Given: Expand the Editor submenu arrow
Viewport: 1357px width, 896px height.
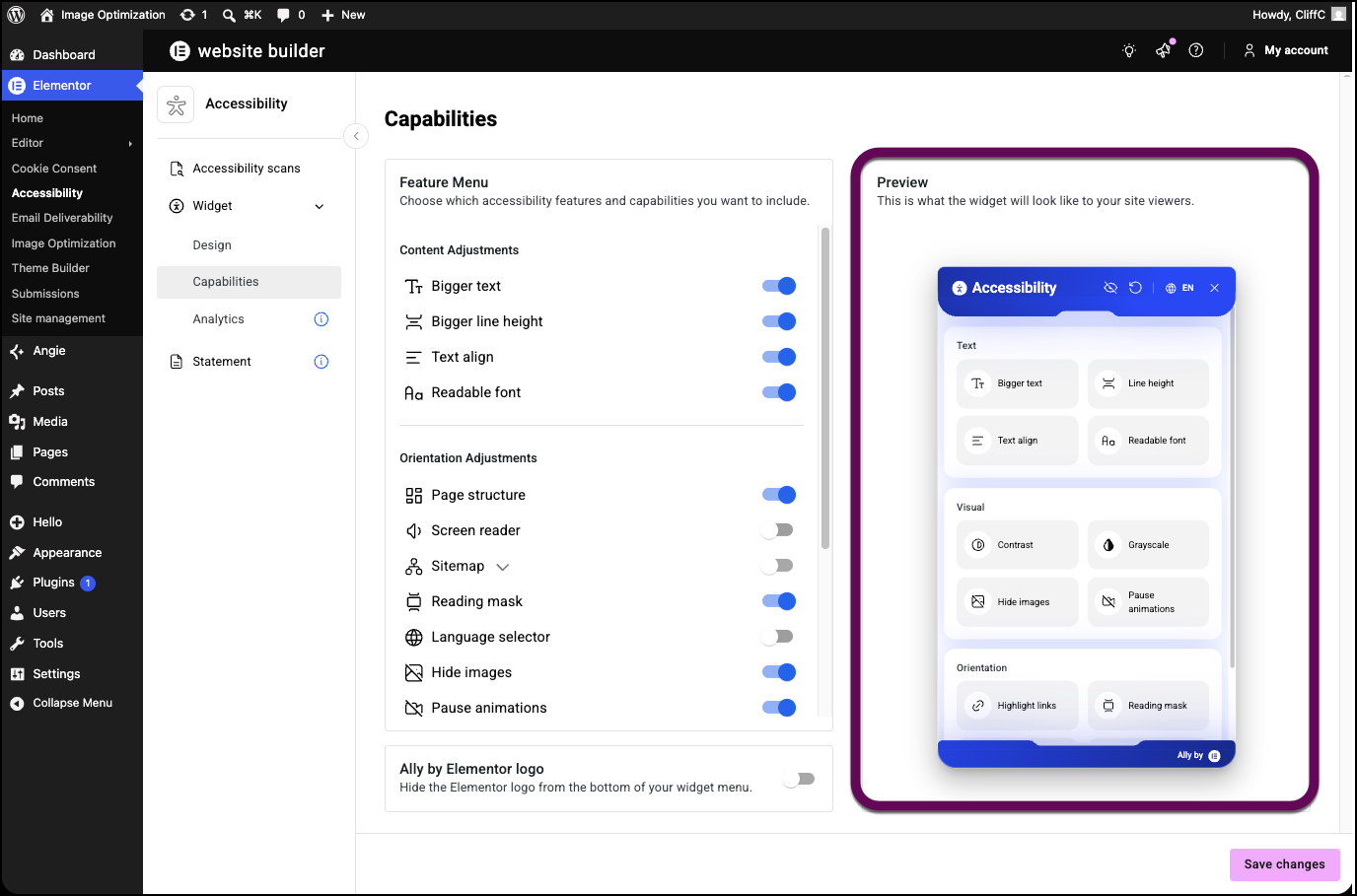Looking at the screenshot, I should (130, 144).
